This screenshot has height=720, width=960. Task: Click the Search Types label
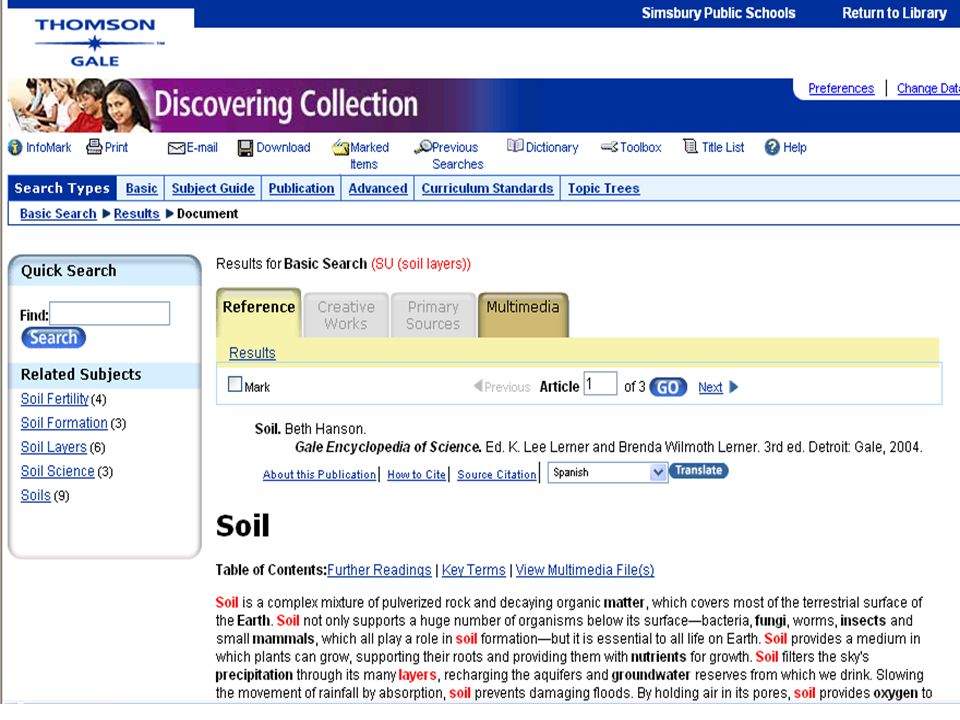[x=62, y=188]
